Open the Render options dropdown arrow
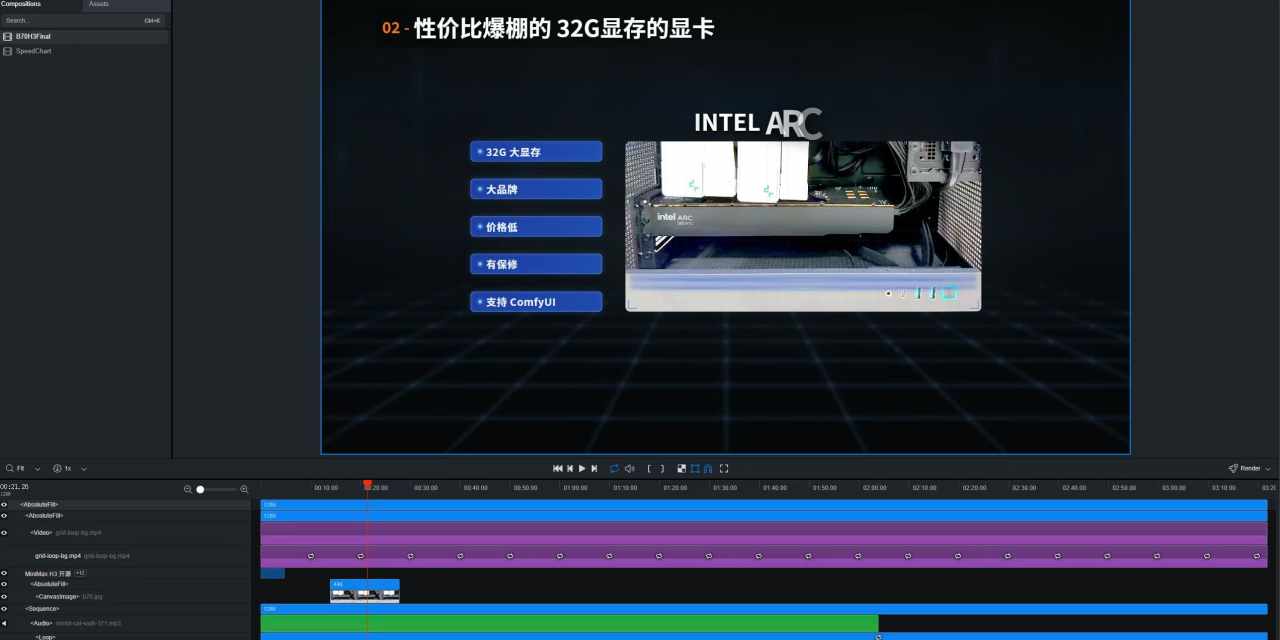The image size is (1280, 640). (x=1268, y=468)
